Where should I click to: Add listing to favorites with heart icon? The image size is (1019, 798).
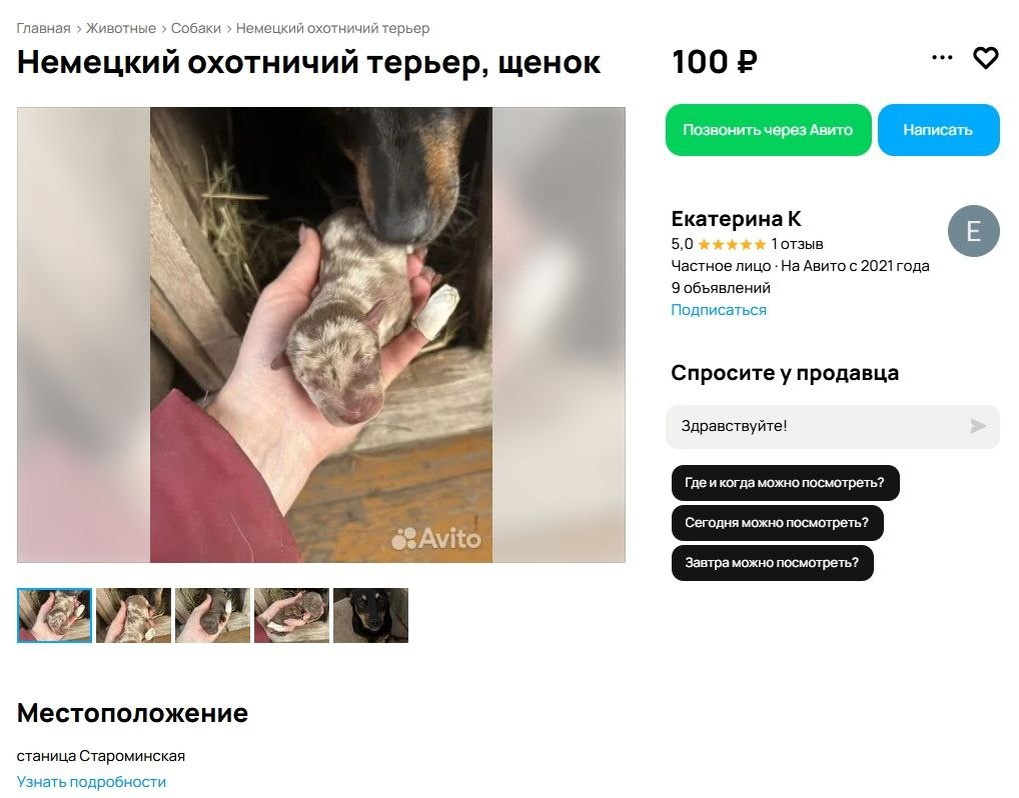tap(985, 58)
